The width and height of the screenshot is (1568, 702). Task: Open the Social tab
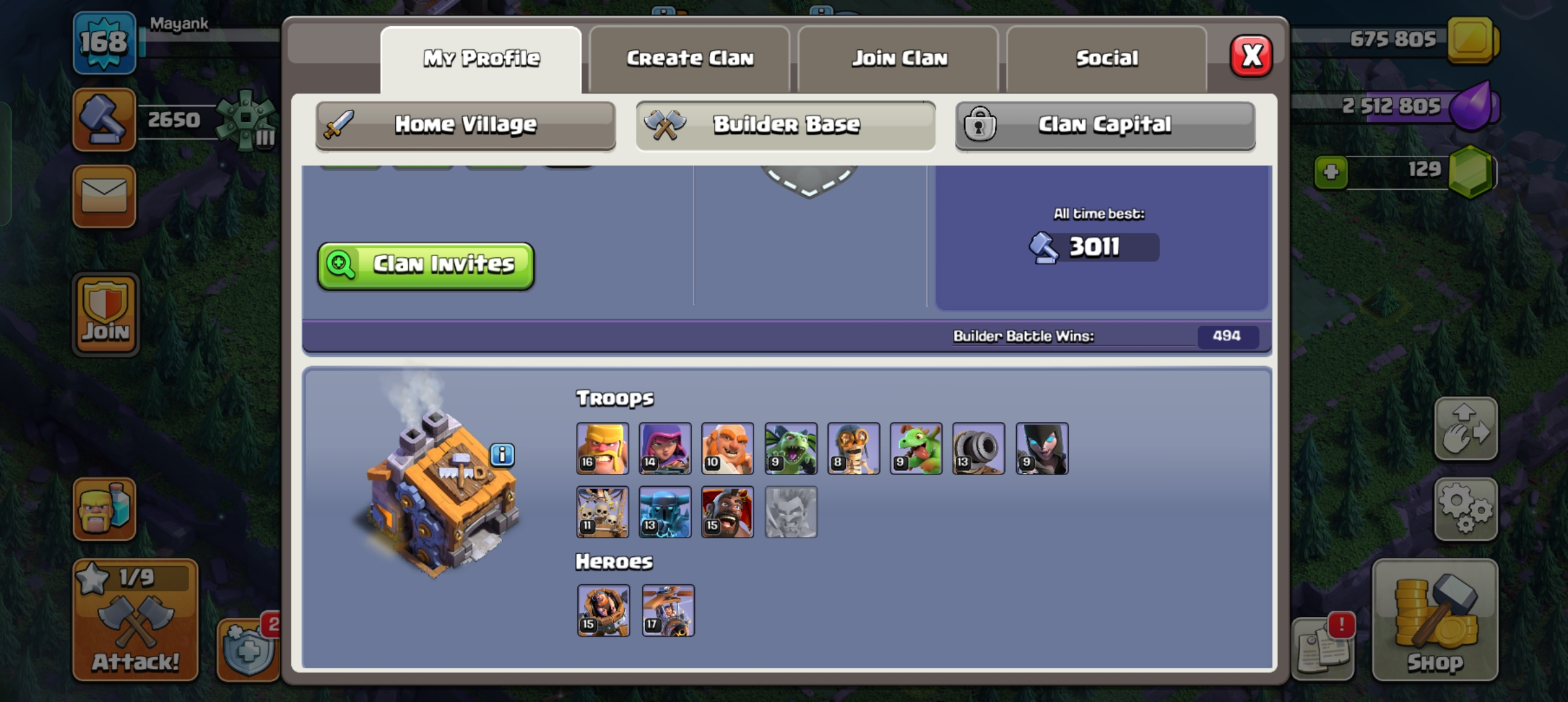pyautogui.click(x=1107, y=59)
